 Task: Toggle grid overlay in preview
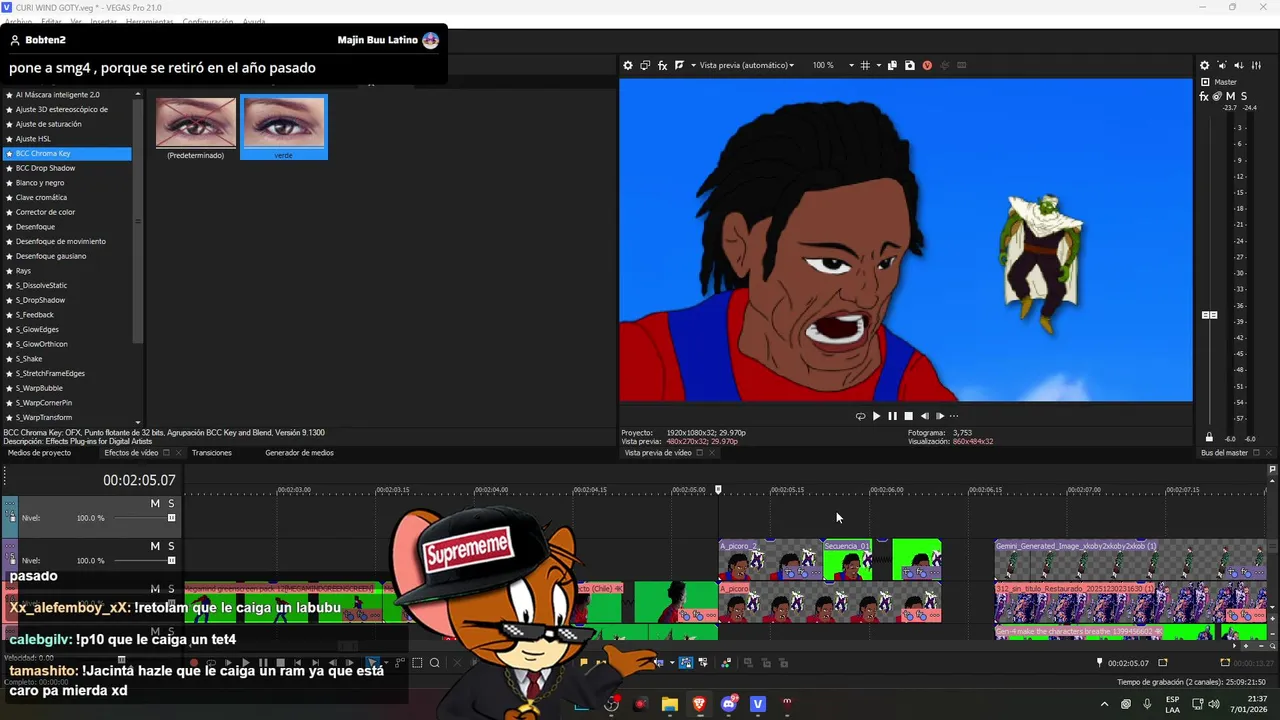(x=865, y=65)
